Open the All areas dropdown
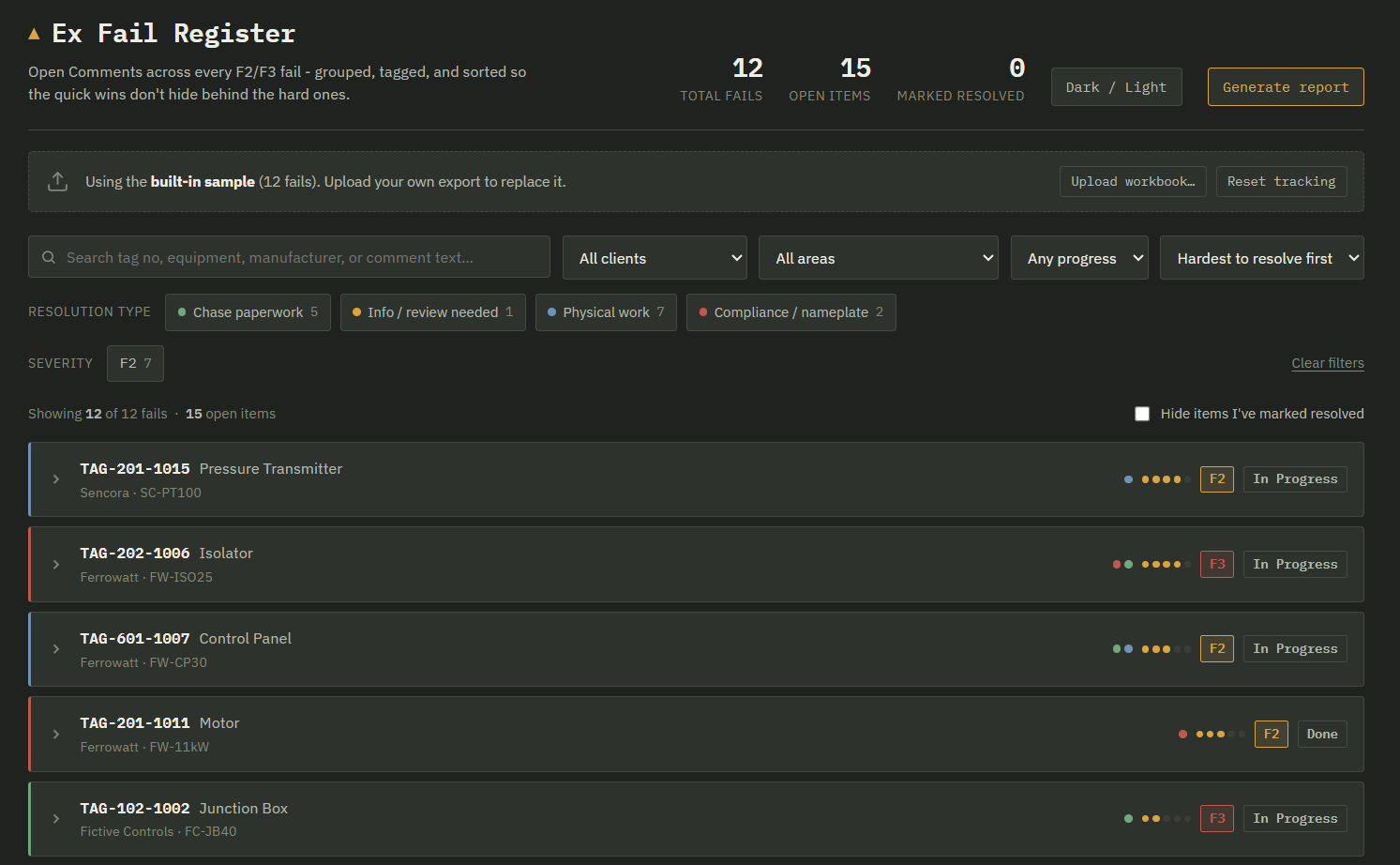 879,258
